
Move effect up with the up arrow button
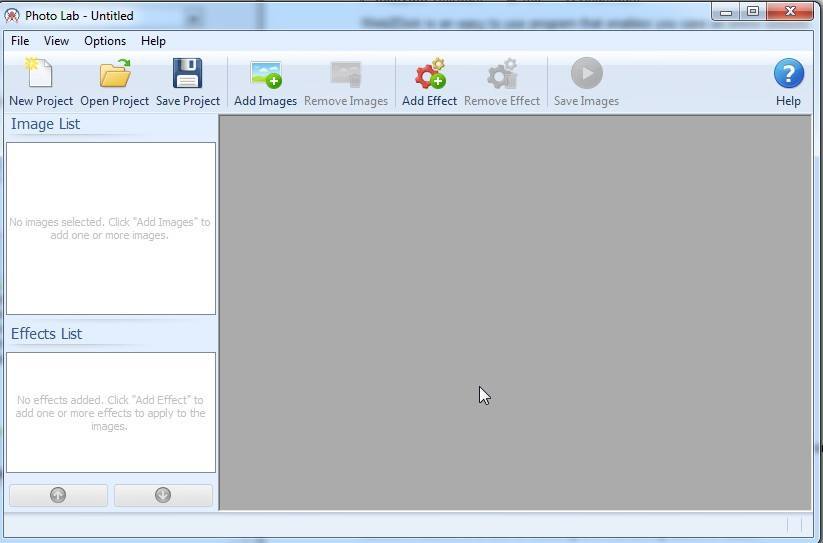(58, 495)
